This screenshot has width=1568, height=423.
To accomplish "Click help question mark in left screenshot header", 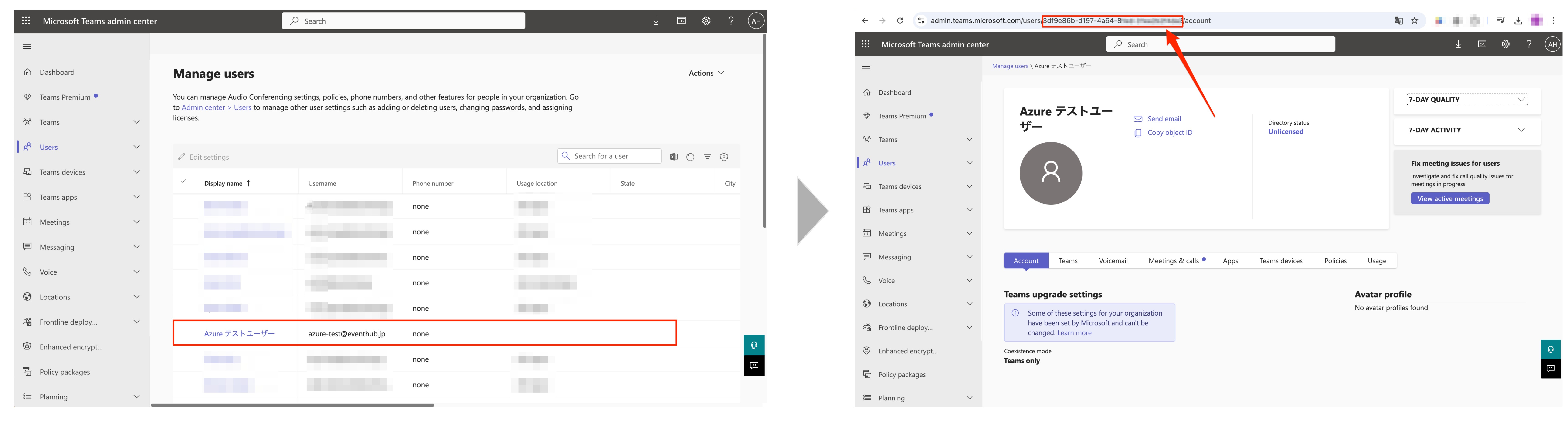I will (x=731, y=21).
